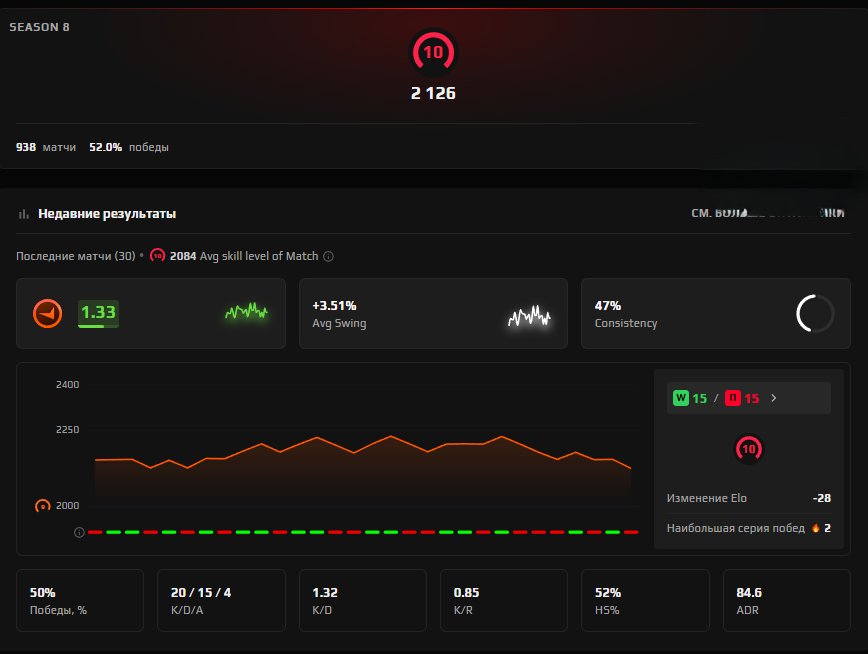
Task: Click the white Avg Swing sparkline graph
Action: 529,316
